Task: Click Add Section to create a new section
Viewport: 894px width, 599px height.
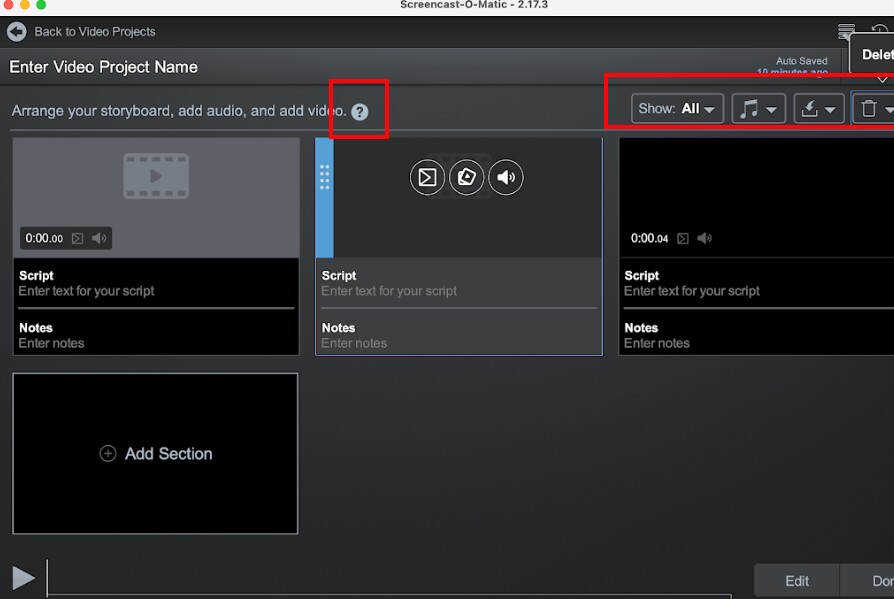Action: point(155,453)
